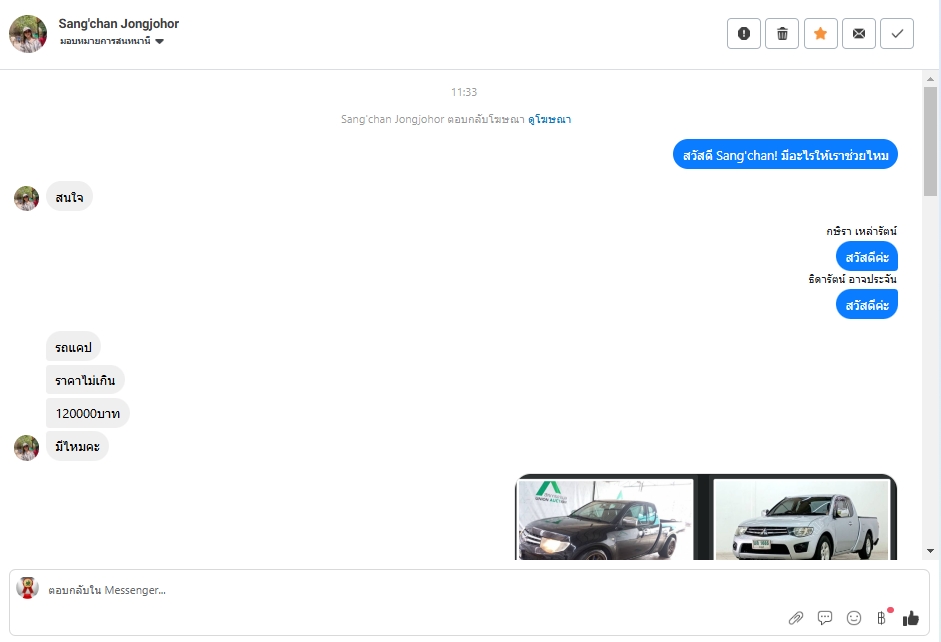Viewport: 941px width, 642px height.
Task: Mark conversation as spam with exclamation icon
Action: [x=744, y=34]
